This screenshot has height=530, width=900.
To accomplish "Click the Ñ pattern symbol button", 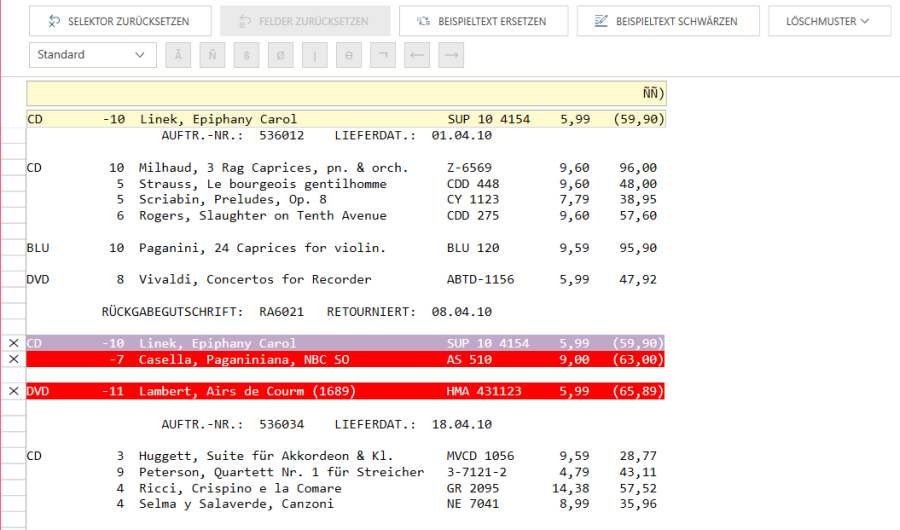I will click(x=212, y=55).
